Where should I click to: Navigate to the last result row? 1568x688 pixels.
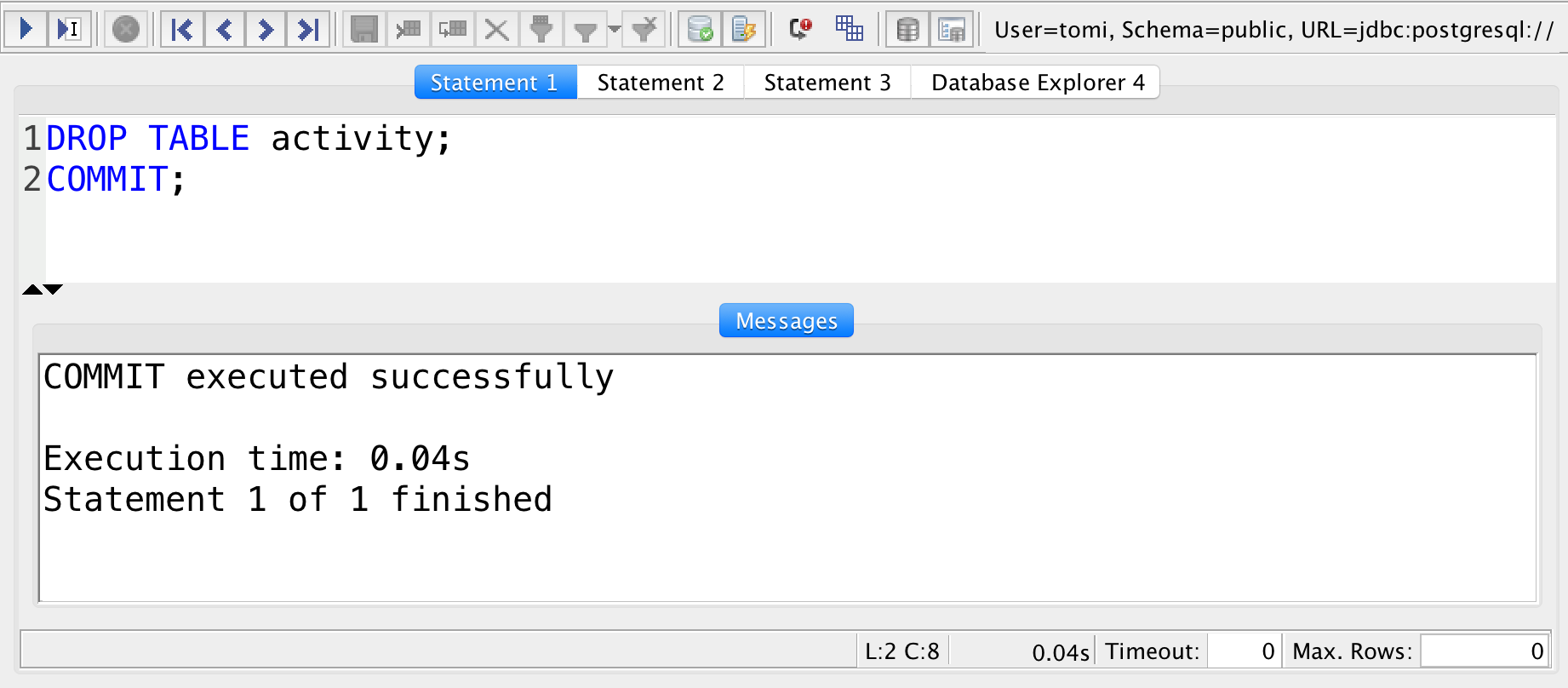point(308,28)
